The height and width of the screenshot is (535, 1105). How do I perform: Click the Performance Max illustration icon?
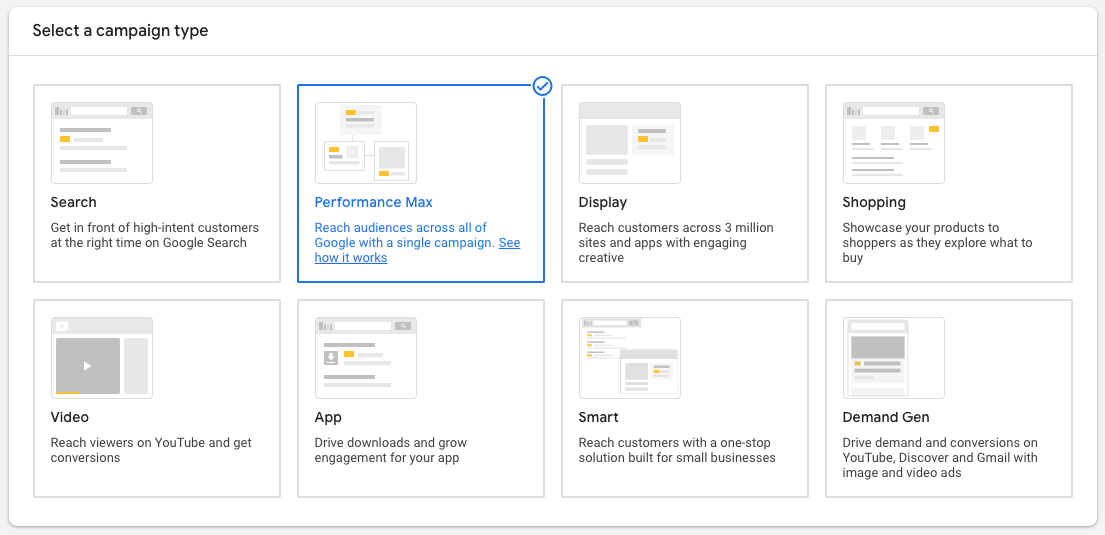[366, 143]
